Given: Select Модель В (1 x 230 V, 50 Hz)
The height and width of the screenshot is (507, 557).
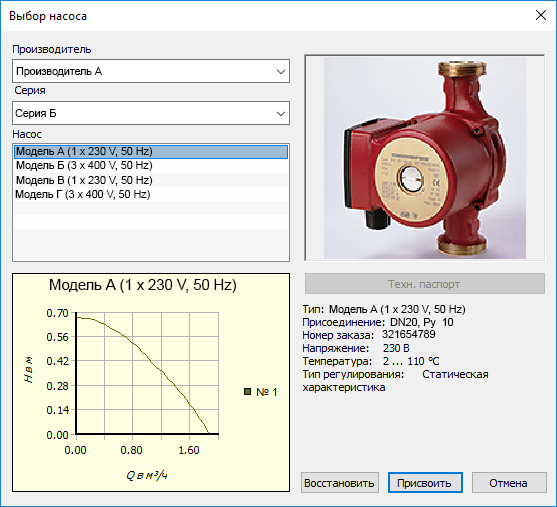Looking at the screenshot, I should pos(151,180).
